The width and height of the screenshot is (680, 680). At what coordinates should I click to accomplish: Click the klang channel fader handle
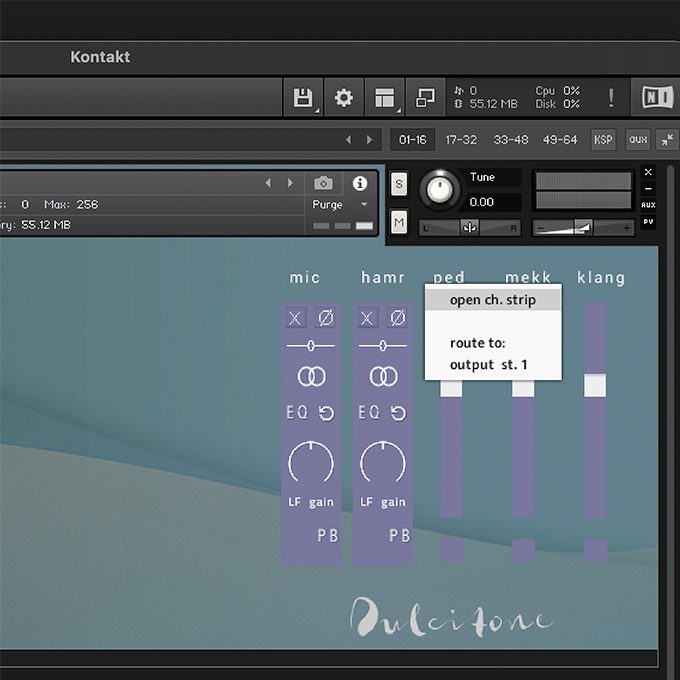(x=595, y=385)
